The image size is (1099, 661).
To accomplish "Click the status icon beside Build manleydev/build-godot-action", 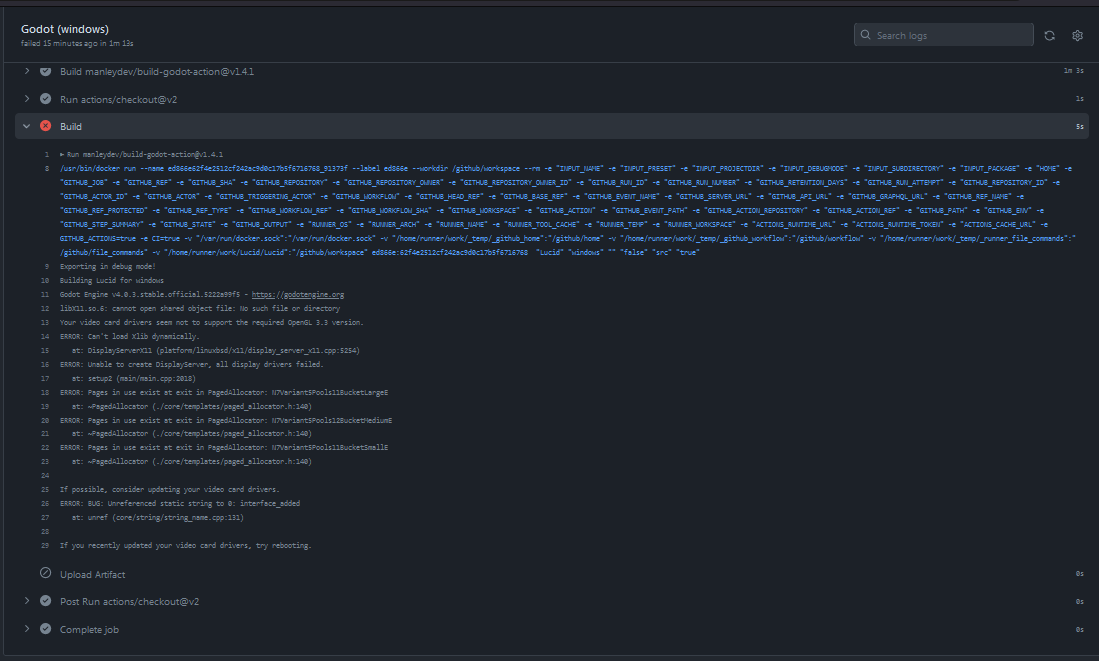I will (x=44, y=71).
